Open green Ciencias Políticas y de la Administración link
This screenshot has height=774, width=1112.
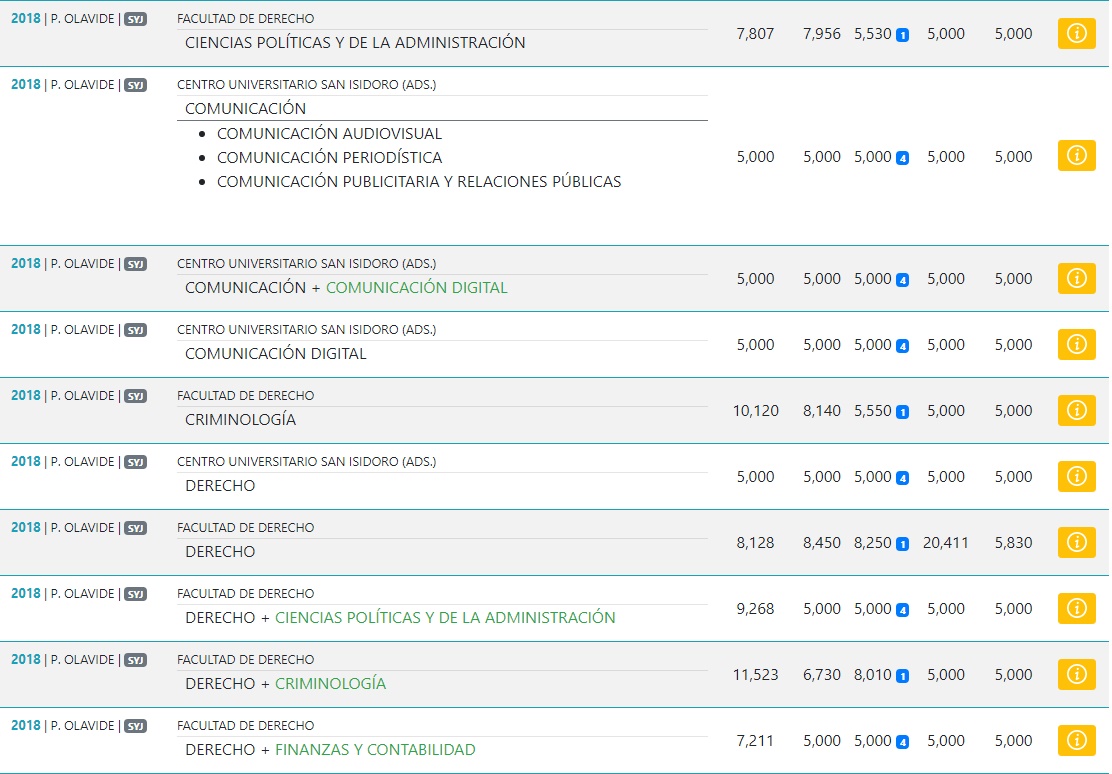point(445,618)
